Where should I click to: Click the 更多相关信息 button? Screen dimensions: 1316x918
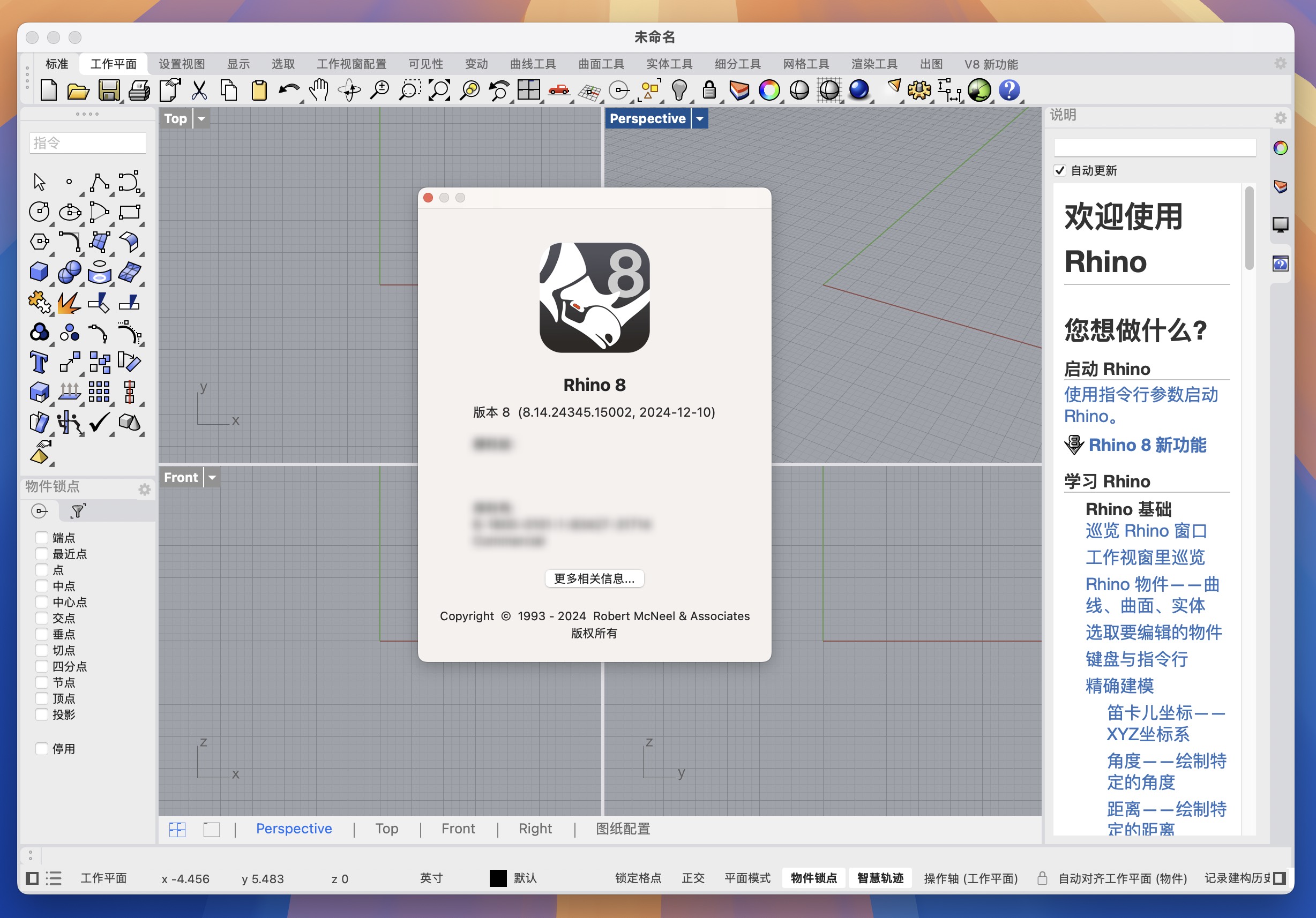coord(594,579)
